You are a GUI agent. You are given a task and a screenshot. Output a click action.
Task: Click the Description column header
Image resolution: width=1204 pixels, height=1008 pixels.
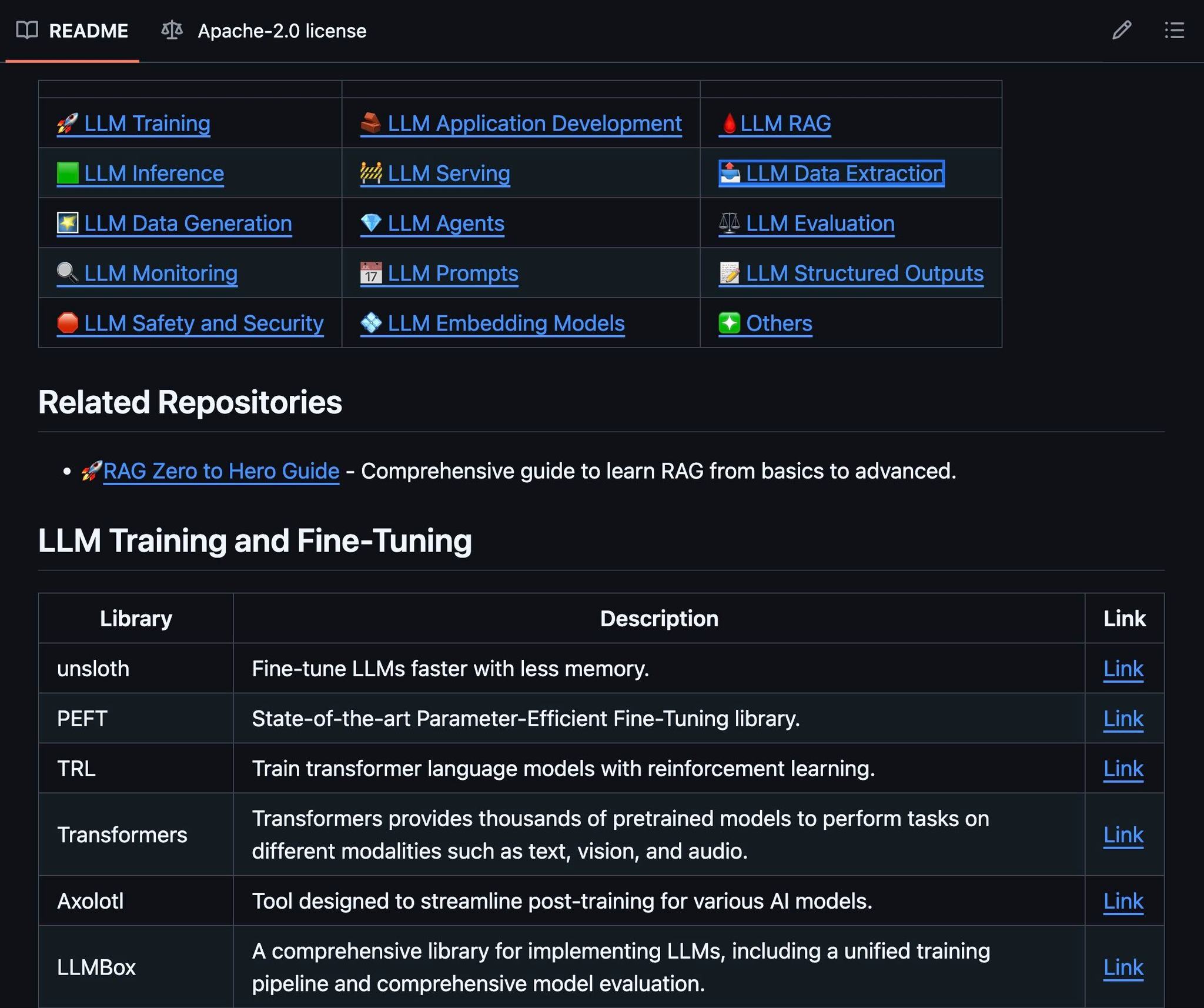click(659, 619)
